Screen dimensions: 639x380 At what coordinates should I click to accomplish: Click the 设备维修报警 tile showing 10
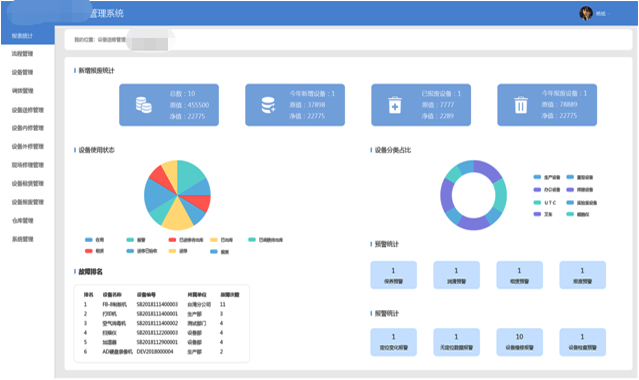click(x=520, y=342)
